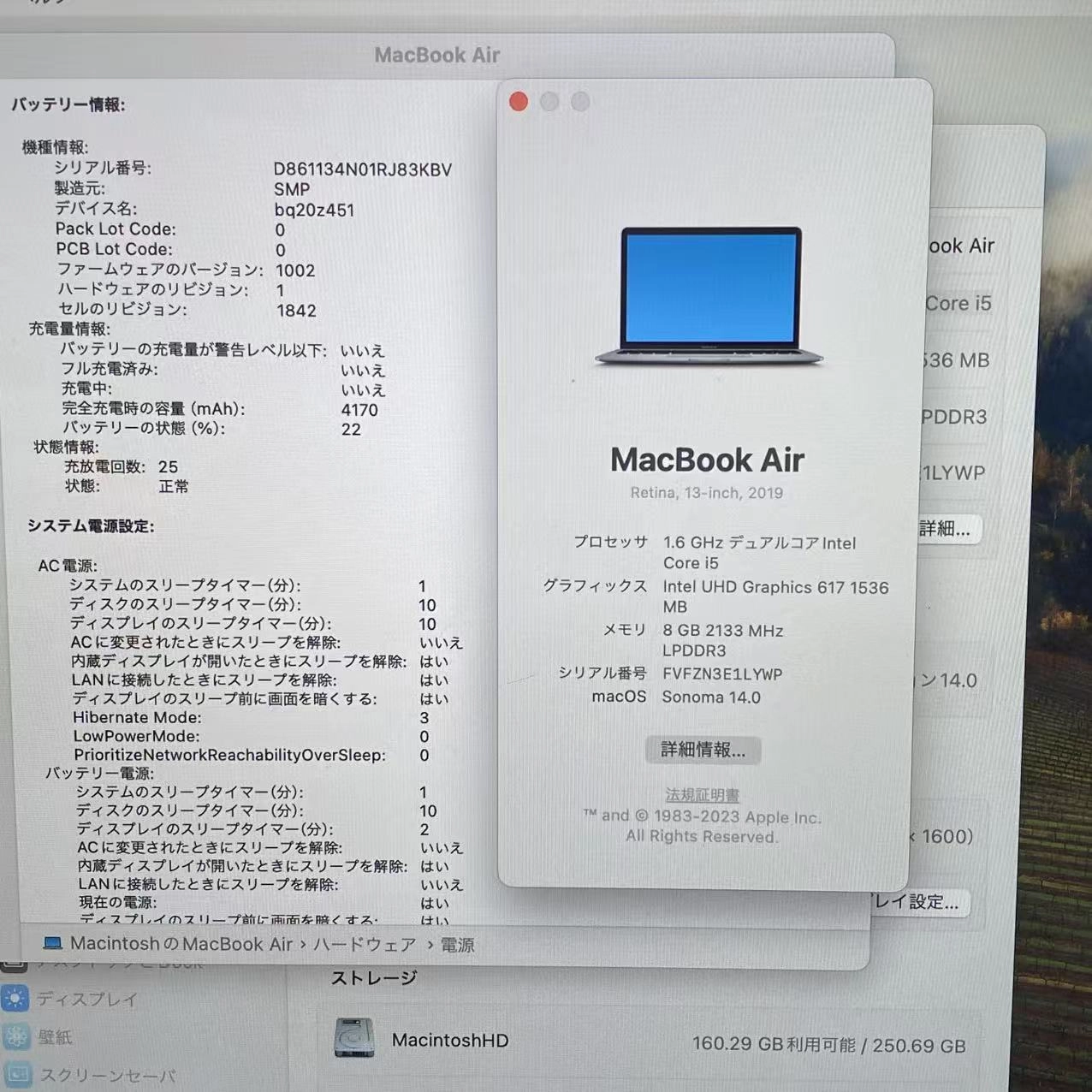Open ディスプレイ設定... at bottom right
The height and width of the screenshot is (1092, 1092).
point(916,901)
